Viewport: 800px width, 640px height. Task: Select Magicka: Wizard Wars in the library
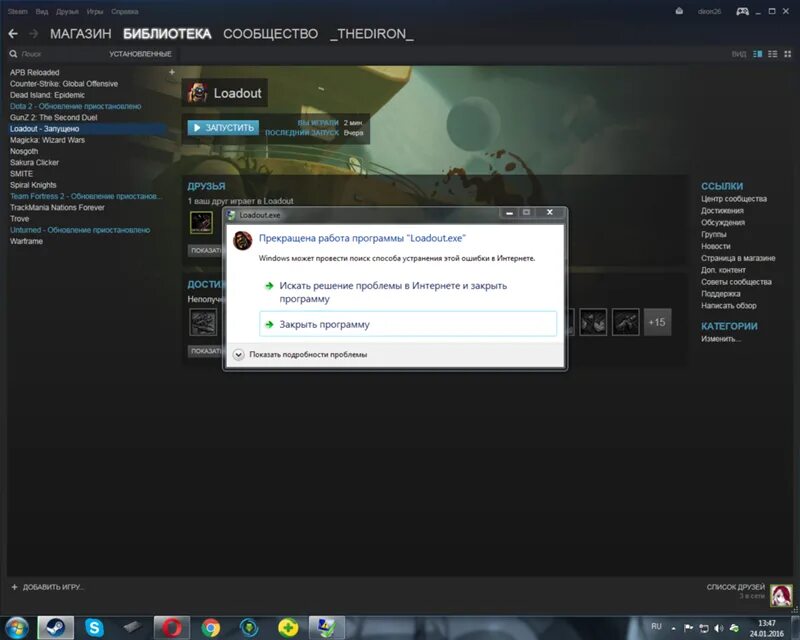coord(47,140)
